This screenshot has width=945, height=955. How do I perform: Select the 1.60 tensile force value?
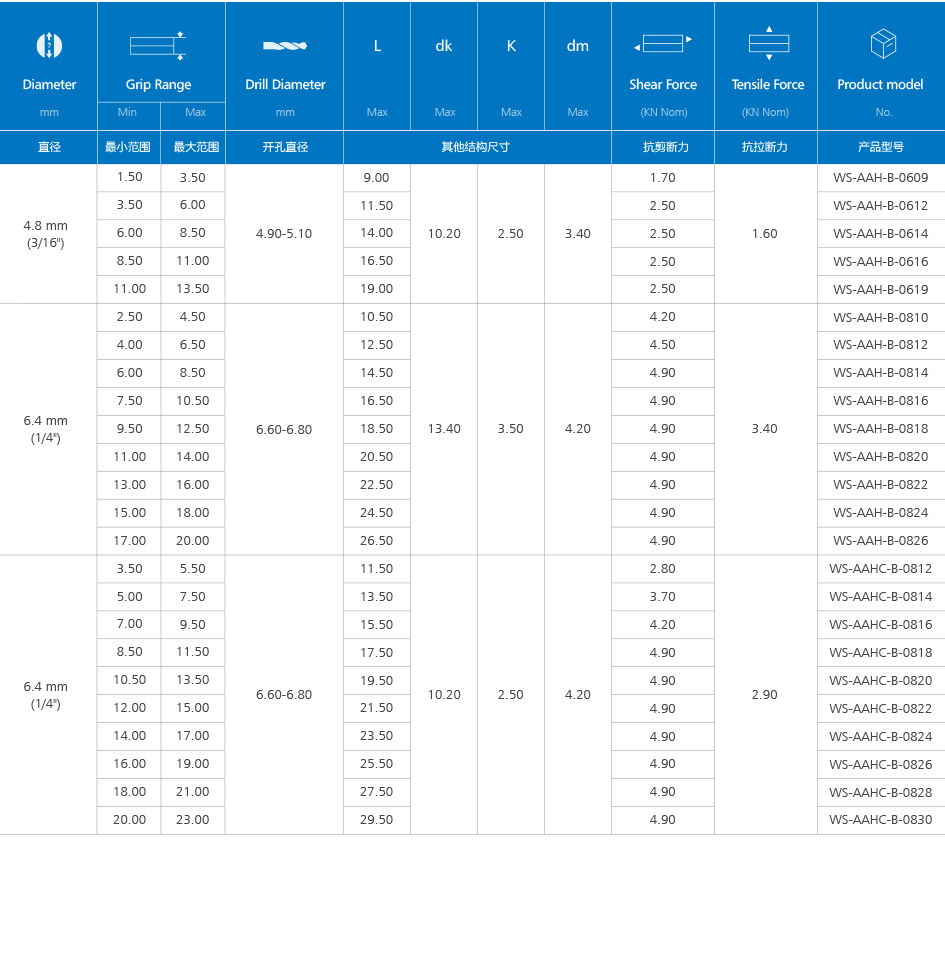(x=765, y=234)
